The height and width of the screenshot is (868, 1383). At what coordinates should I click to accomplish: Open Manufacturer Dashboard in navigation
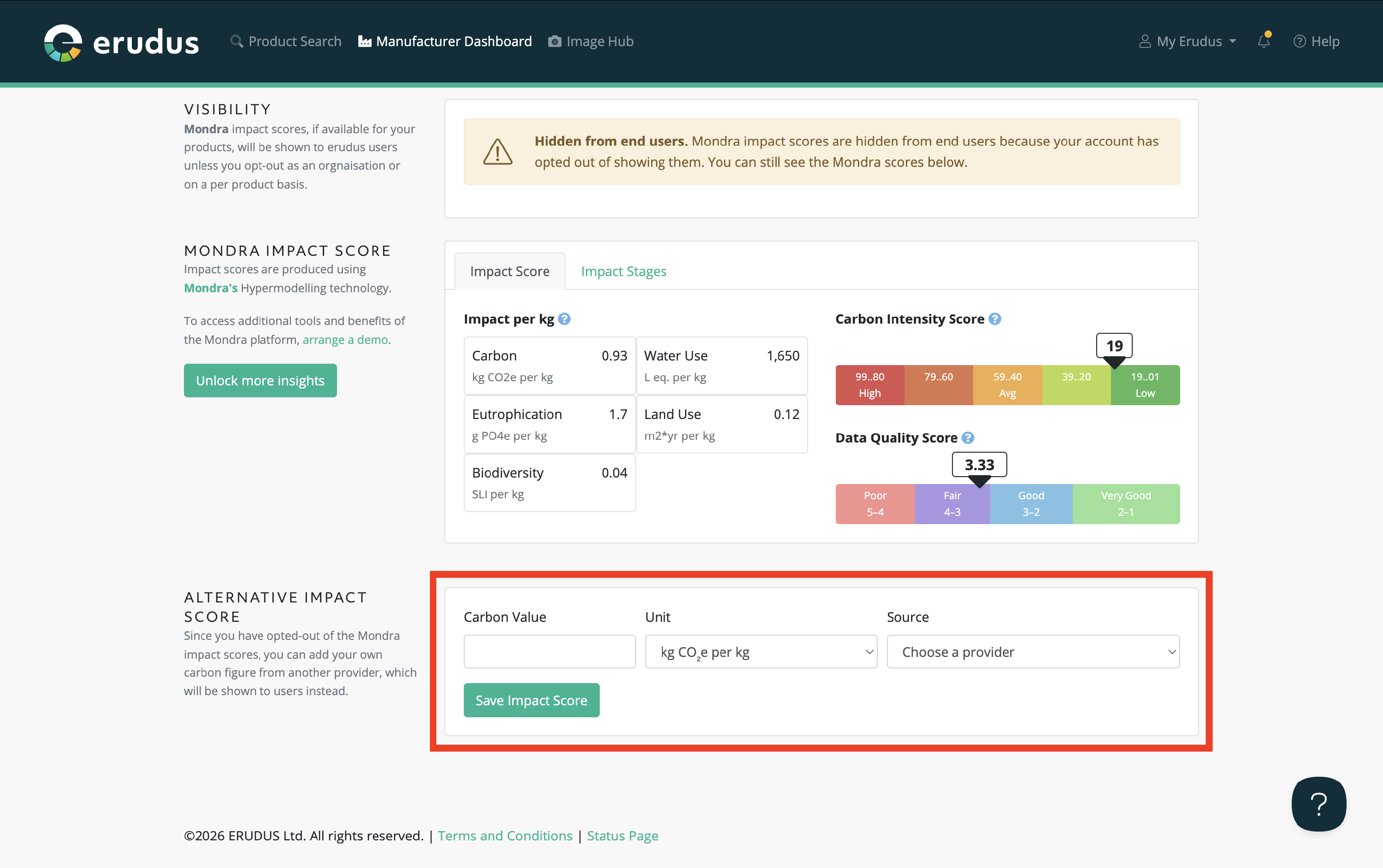(445, 41)
